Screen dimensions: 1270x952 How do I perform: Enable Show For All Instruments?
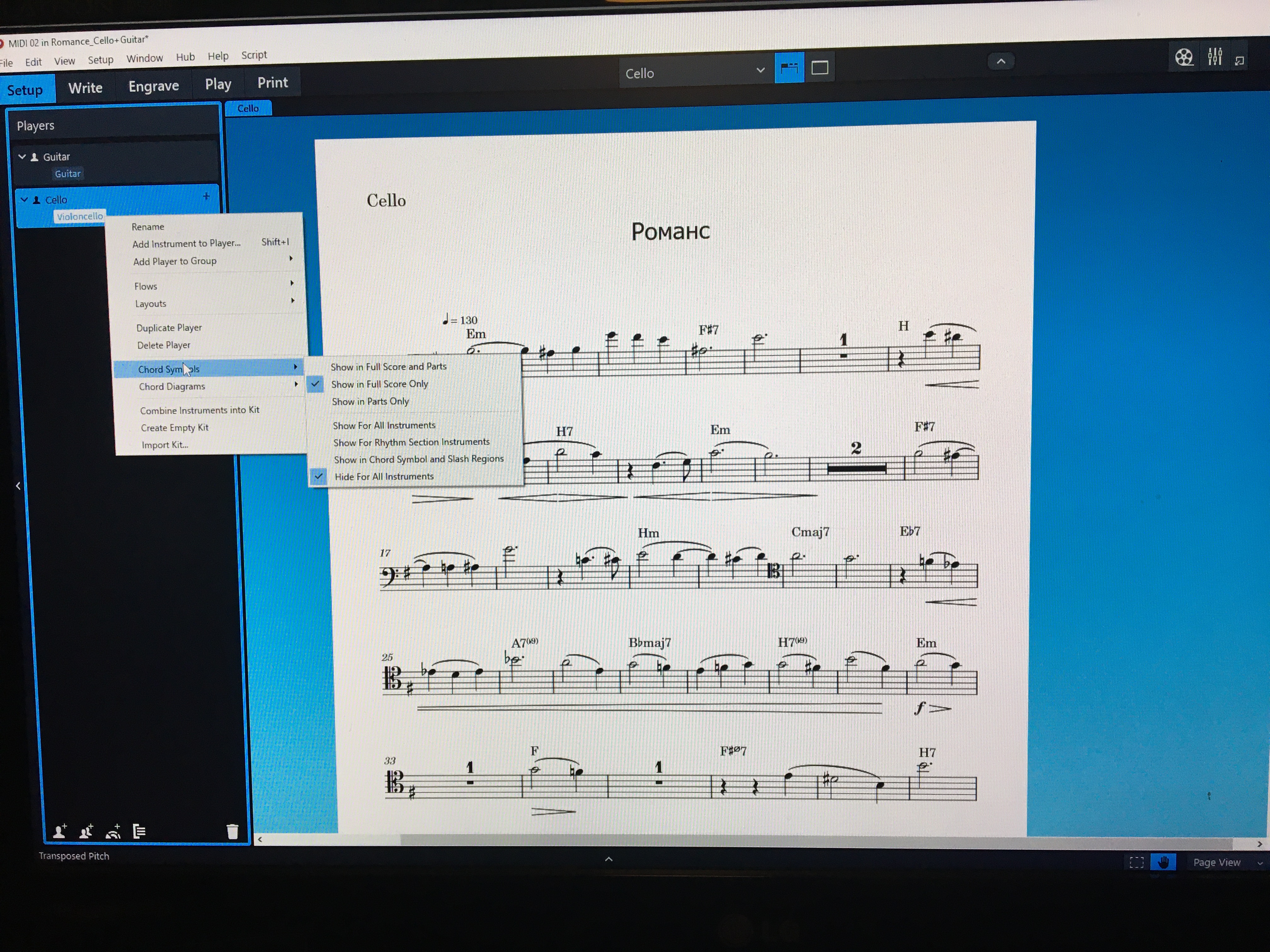[x=384, y=425]
